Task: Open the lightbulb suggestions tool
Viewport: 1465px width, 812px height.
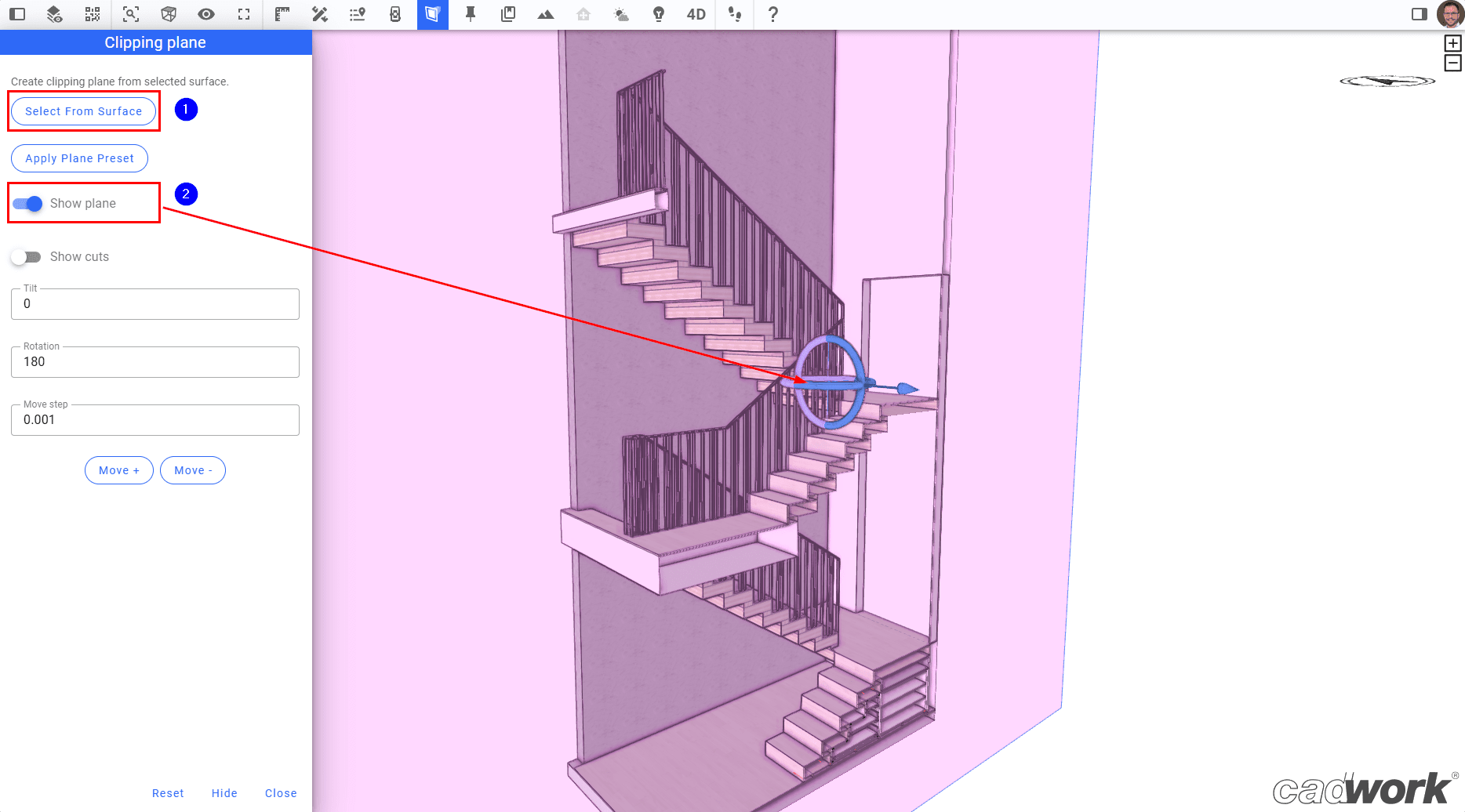Action: 658,14
